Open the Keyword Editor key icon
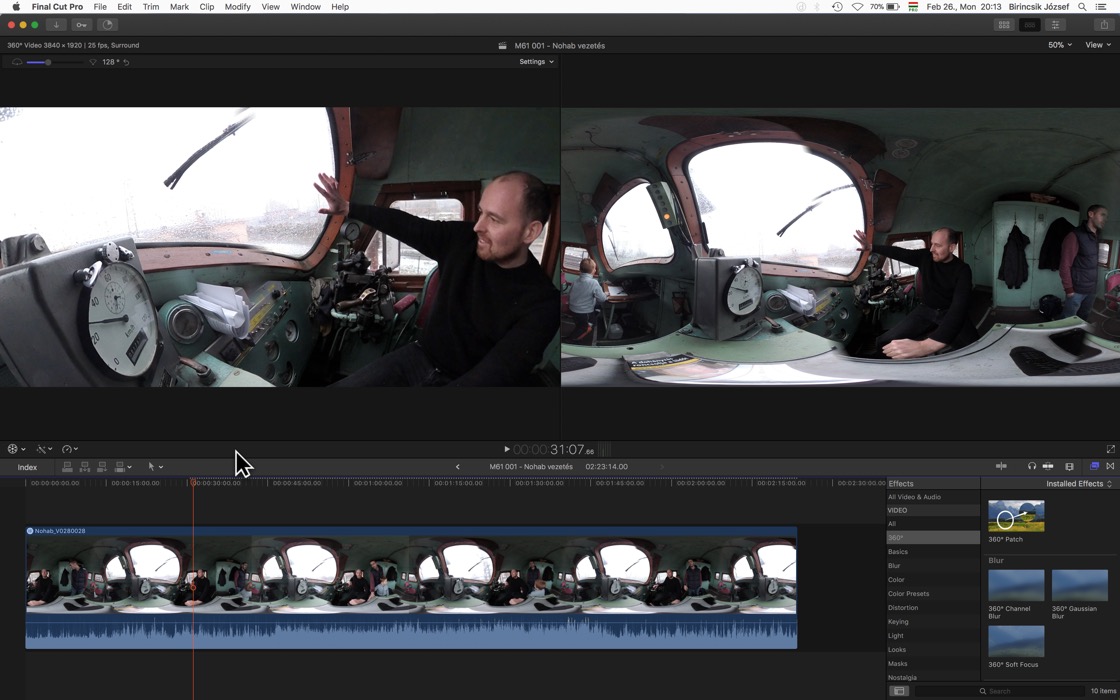Viewport: 1120px width, 700px height. (x=81, y=25)
